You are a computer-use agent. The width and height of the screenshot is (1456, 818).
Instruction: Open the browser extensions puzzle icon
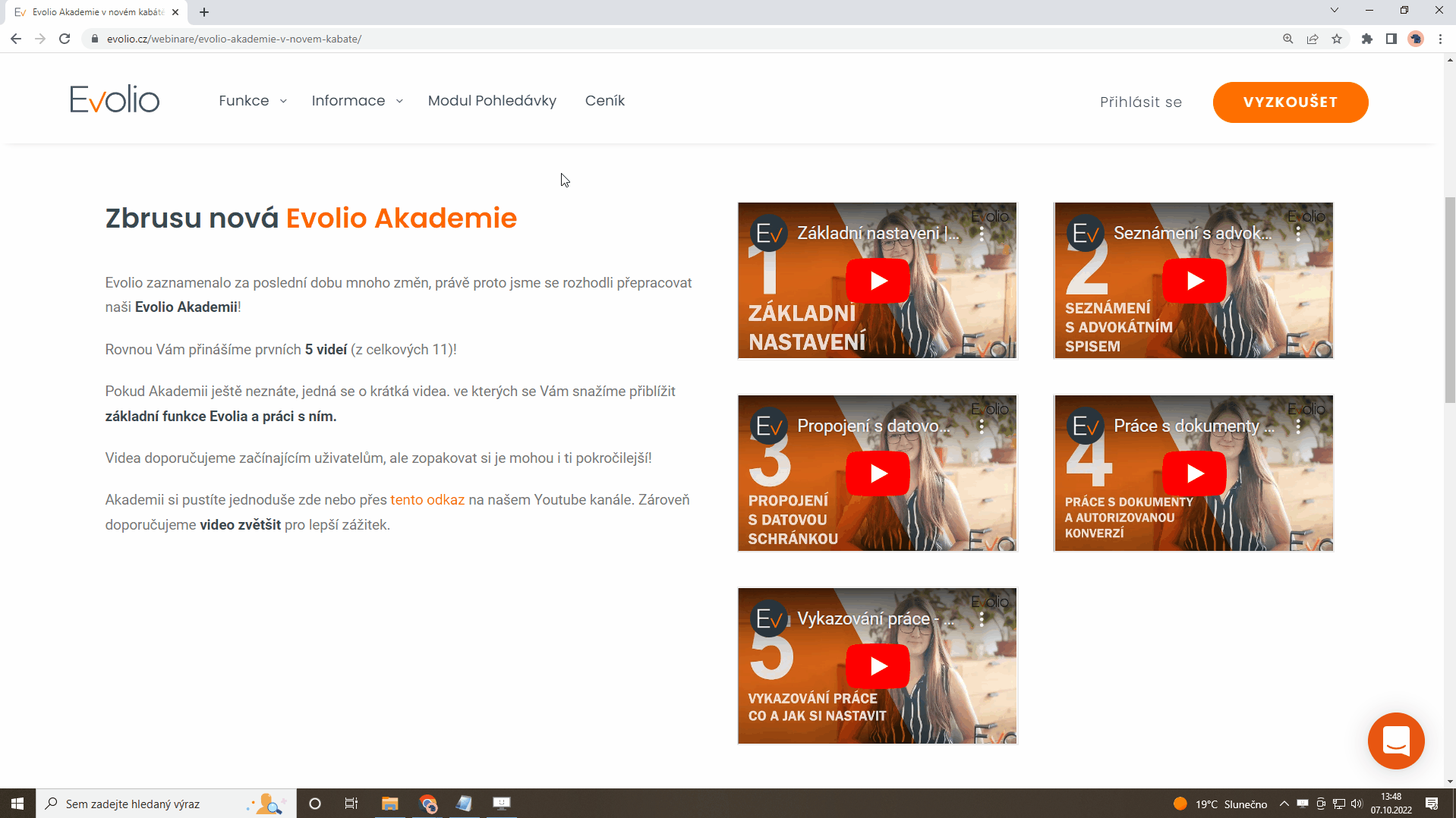[x=1367, y=39]
